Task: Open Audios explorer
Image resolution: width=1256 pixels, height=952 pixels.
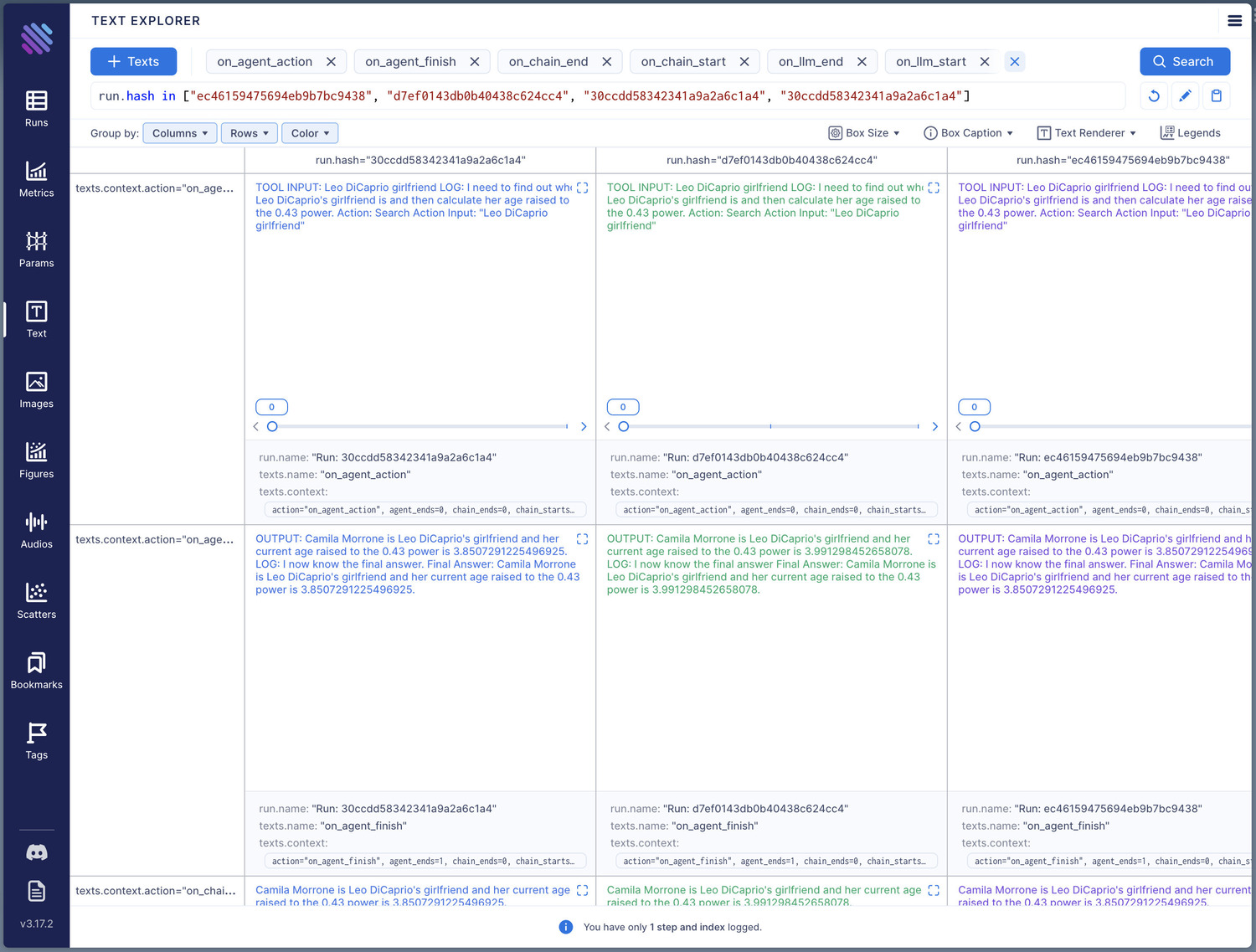Action: tap(36, 532)
